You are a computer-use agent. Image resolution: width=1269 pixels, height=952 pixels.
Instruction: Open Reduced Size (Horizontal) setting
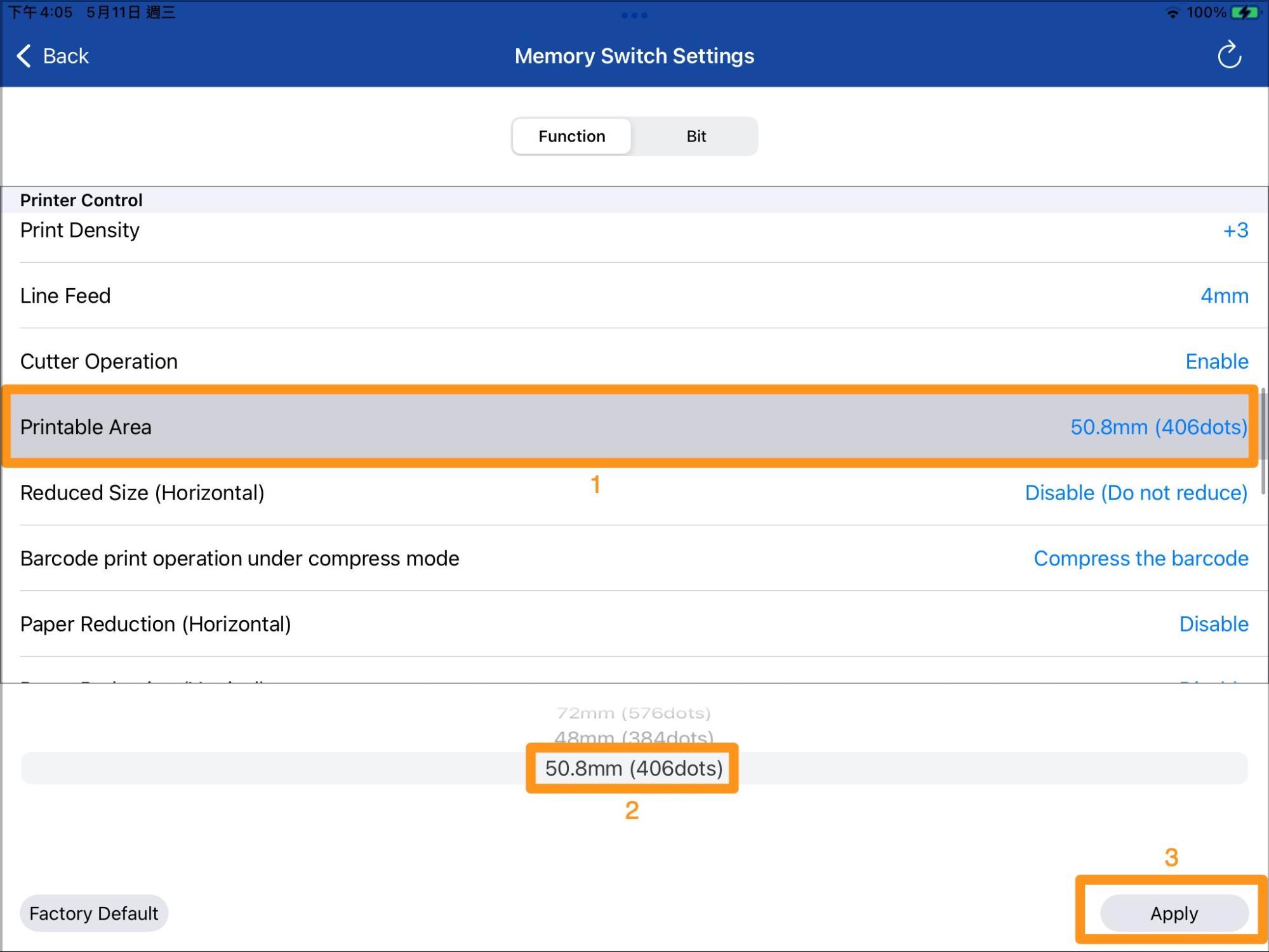tap(634, 493)
